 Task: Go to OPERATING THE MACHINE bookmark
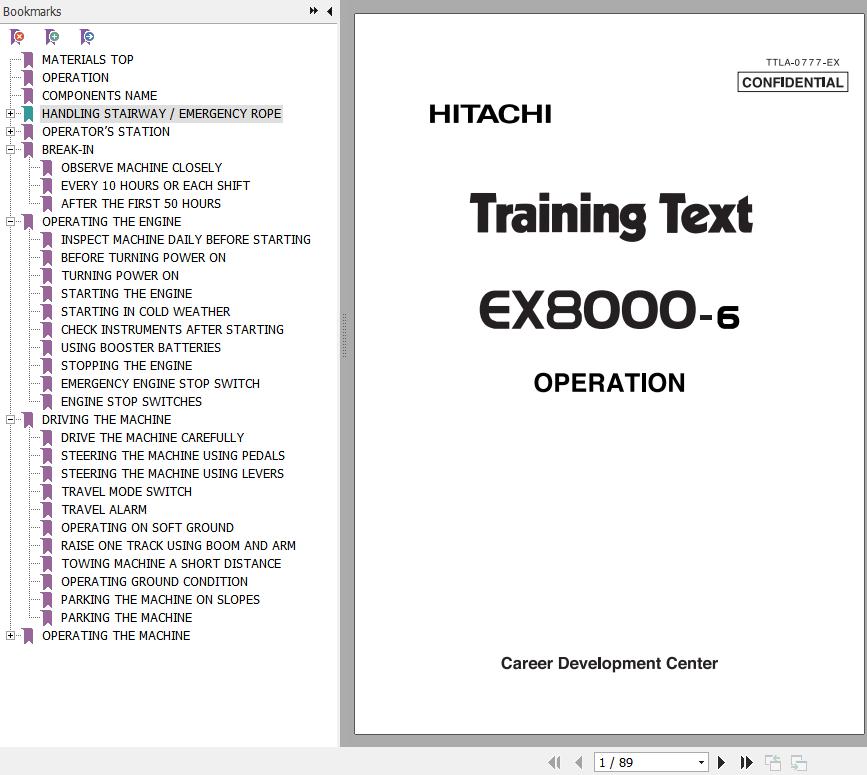[116, 636]
